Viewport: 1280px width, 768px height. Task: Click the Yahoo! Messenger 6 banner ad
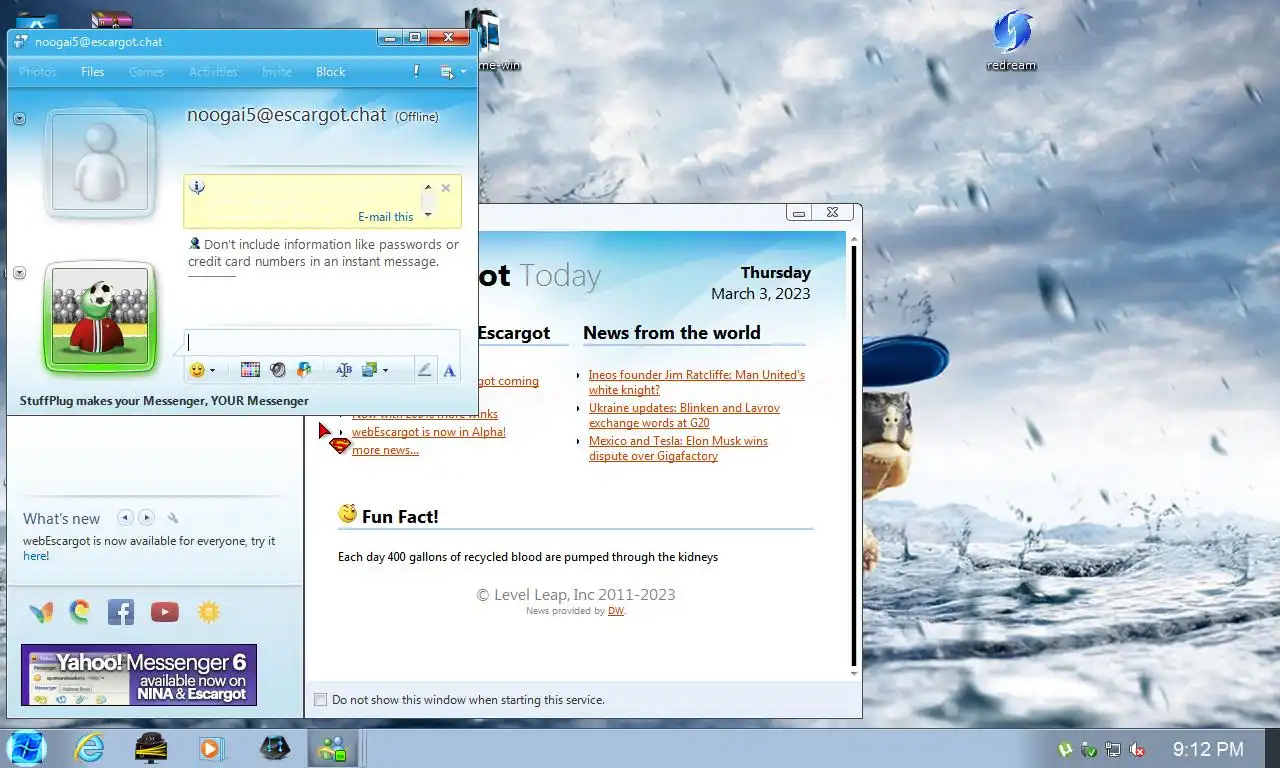tap(139, 675)
